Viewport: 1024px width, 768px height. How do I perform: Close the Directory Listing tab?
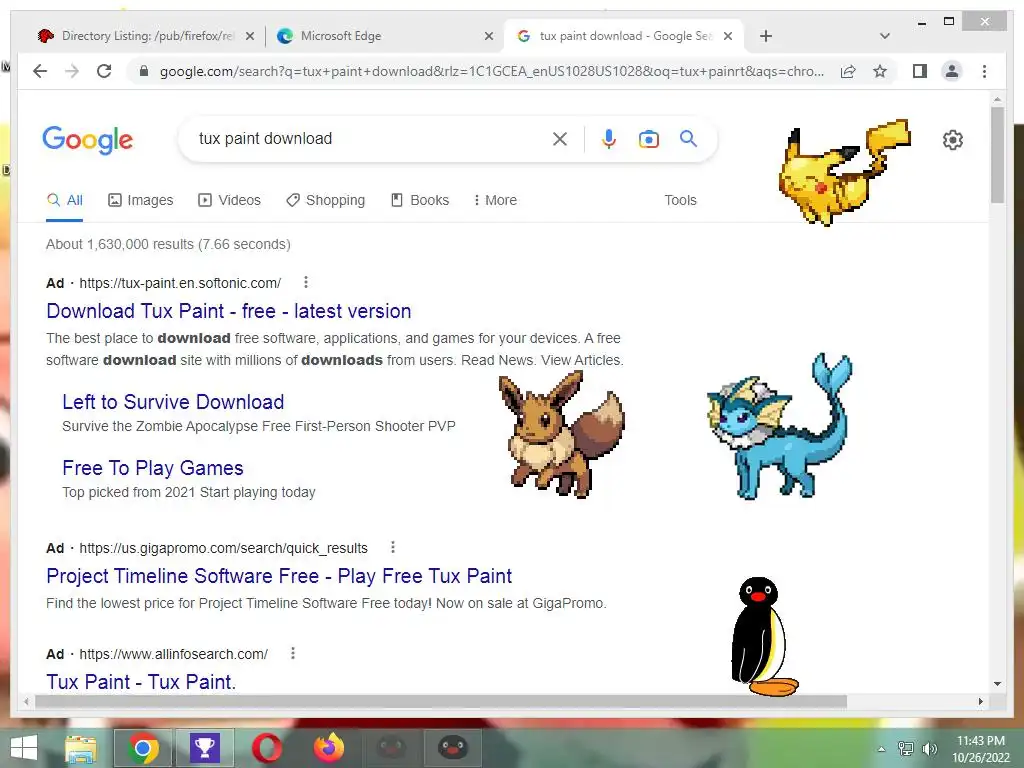249,36
